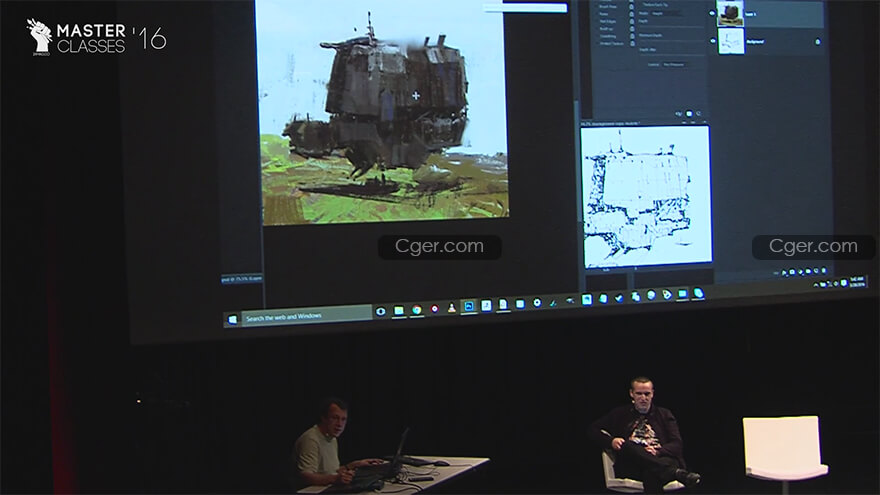Toggle the Wet Edges option

click(607, 21)
